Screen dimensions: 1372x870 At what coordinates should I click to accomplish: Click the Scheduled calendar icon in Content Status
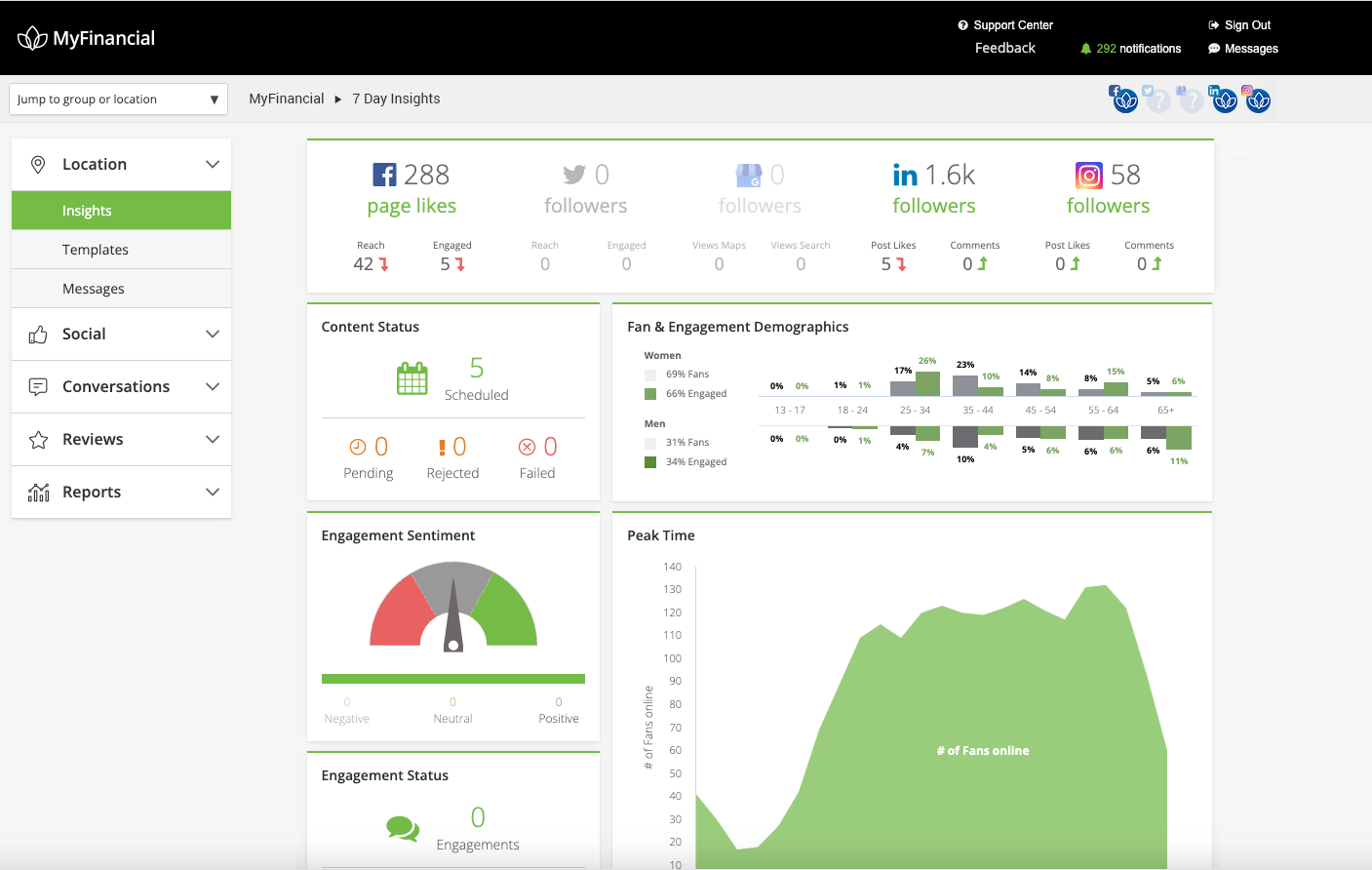coord(412,379)
